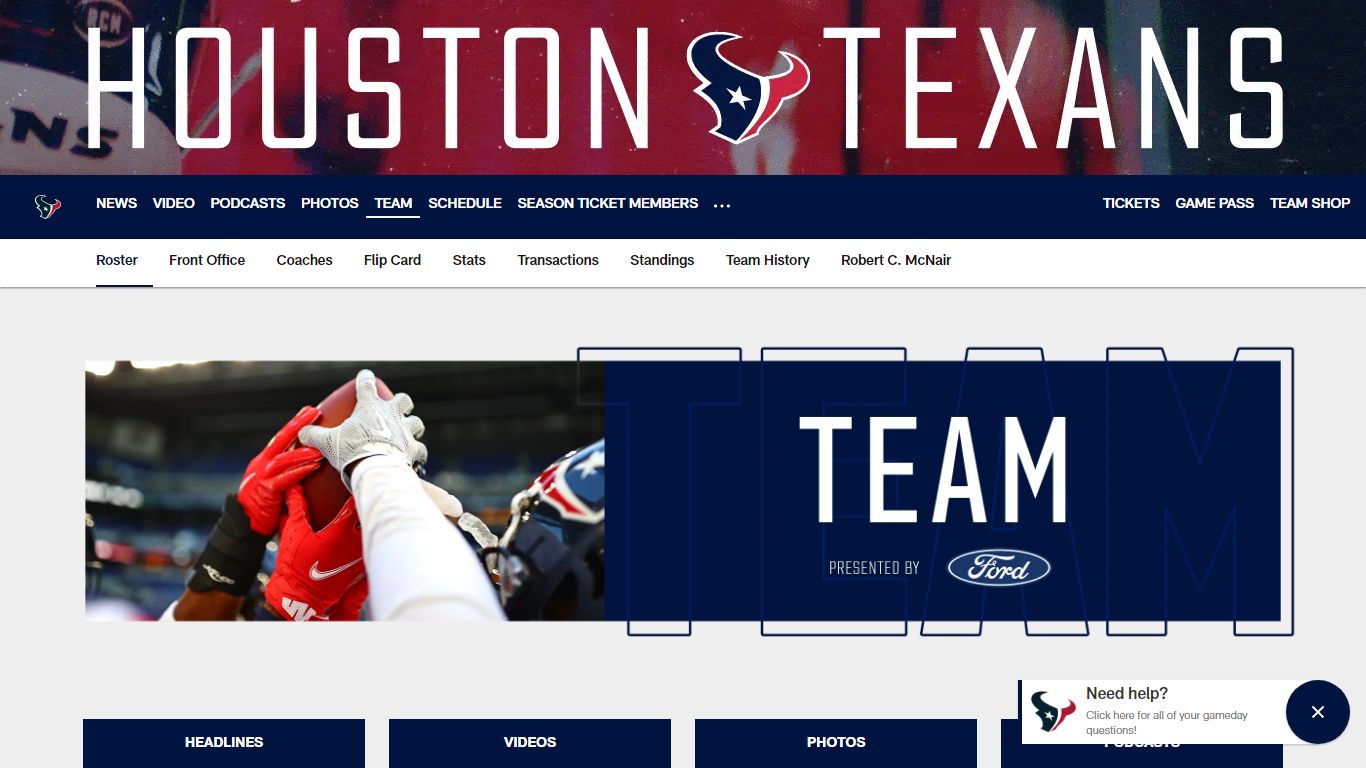
Task: Open GAME PASS link
Action: [1214, 203]
